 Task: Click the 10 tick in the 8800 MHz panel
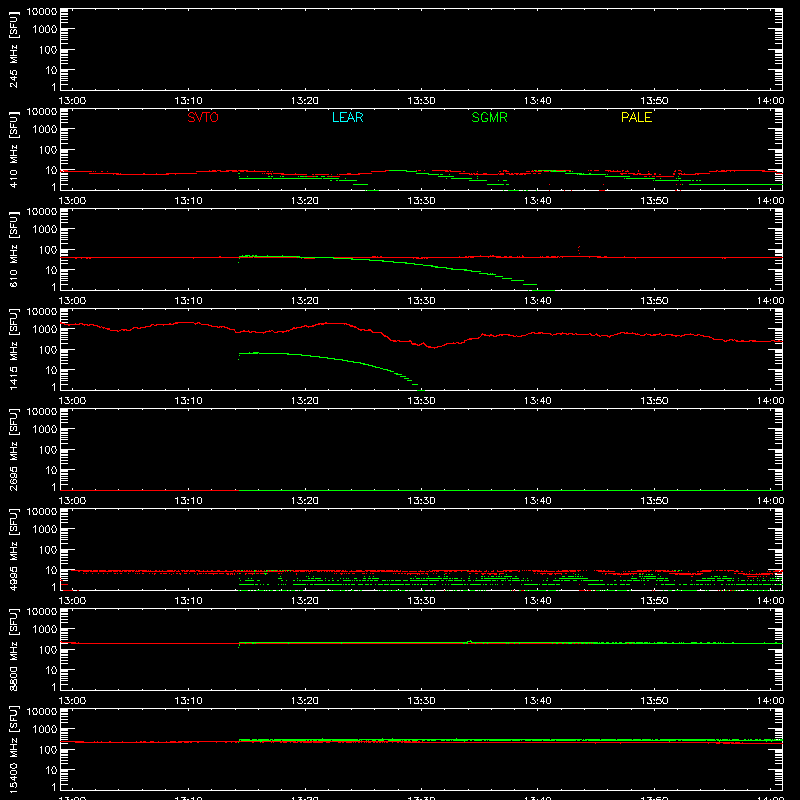[x=51, y=670]
